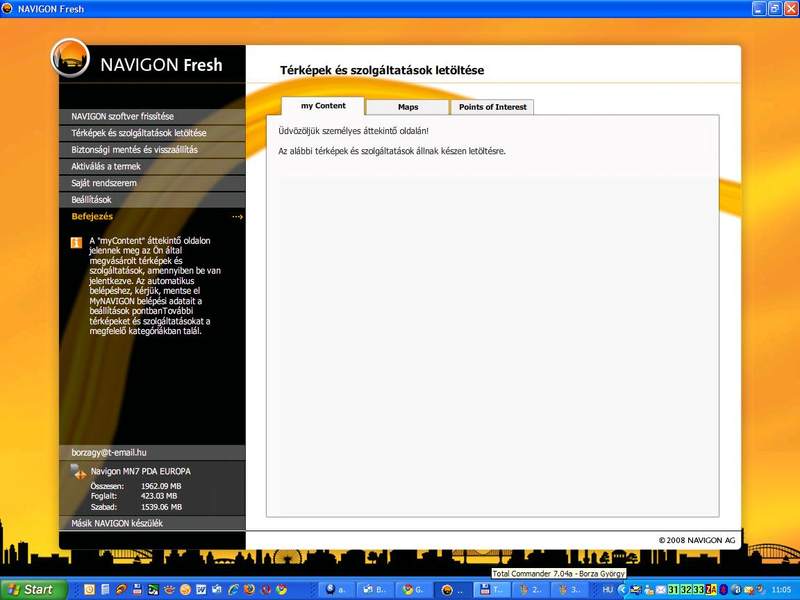Click the green 33 tray indicator
This screenshot has height=600, width=800.
click(x=699, y=590)
